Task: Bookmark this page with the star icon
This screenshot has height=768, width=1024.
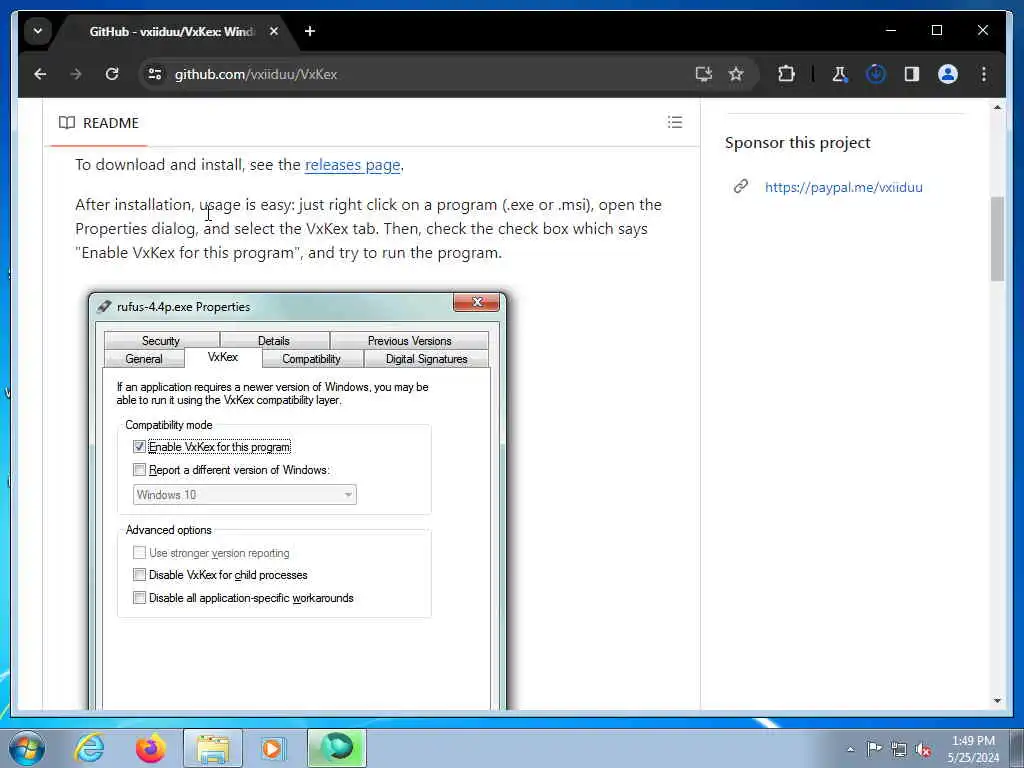Action: point(736,74)
